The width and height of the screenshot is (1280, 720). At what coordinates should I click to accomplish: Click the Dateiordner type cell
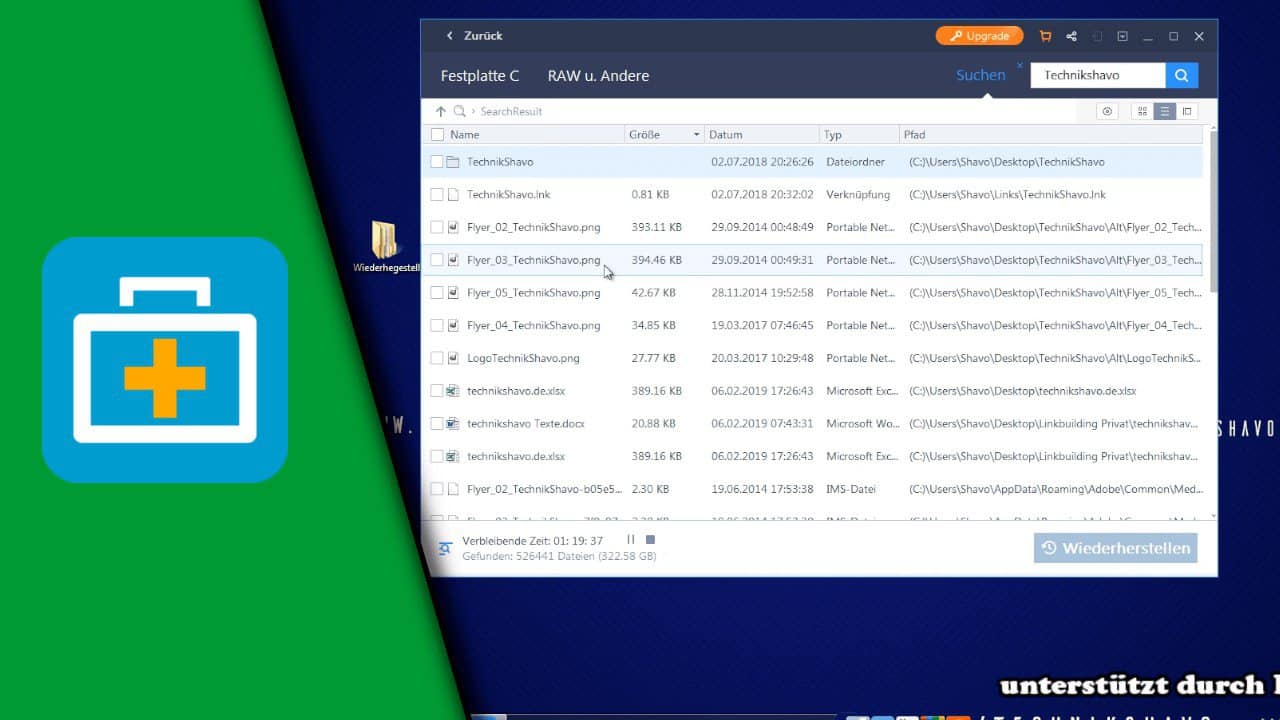(855, 162)
